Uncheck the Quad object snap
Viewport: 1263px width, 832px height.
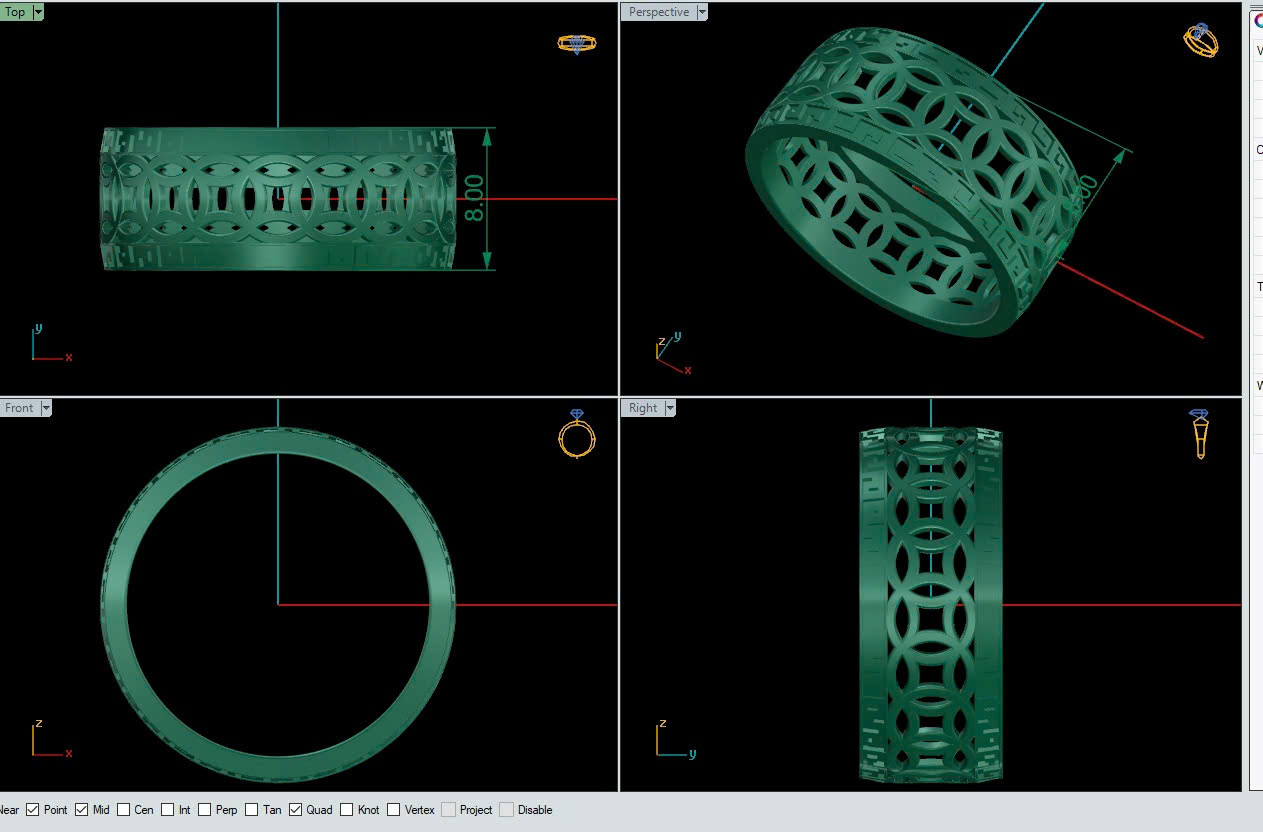(x=296, y=810)
